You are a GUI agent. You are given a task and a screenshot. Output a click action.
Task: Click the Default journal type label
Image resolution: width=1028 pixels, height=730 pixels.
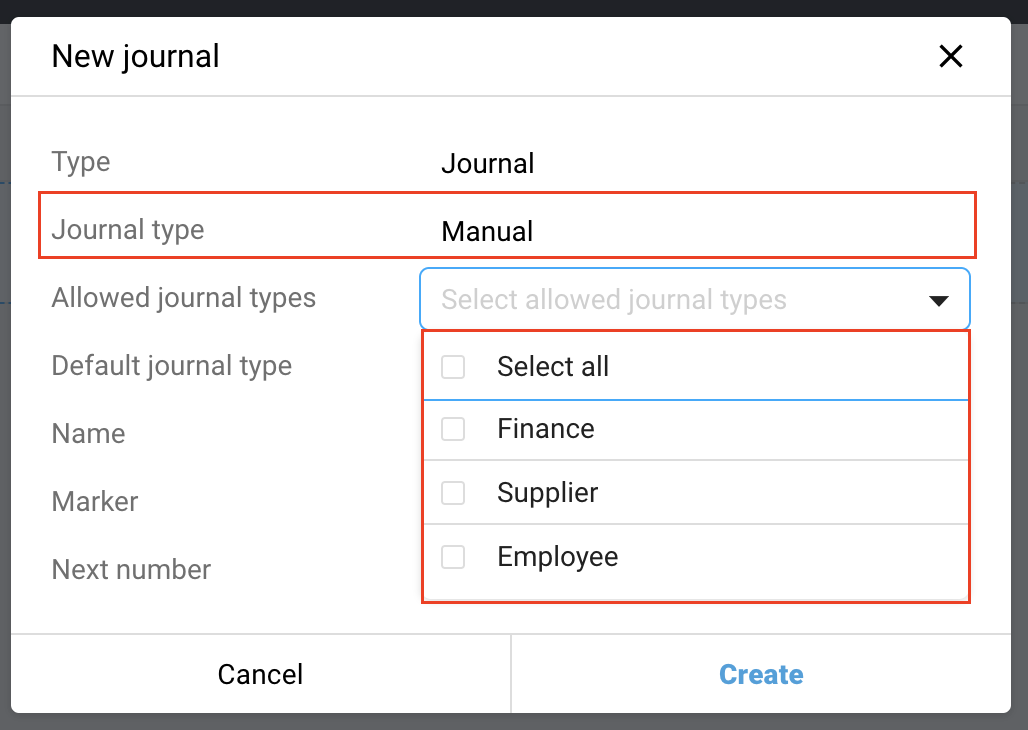coord(172,366)
